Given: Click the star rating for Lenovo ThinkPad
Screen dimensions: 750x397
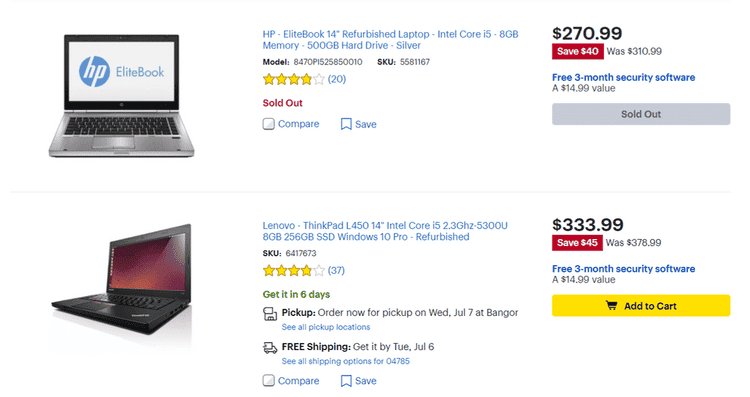Looking at the screenshot, I should click(294, 271).
